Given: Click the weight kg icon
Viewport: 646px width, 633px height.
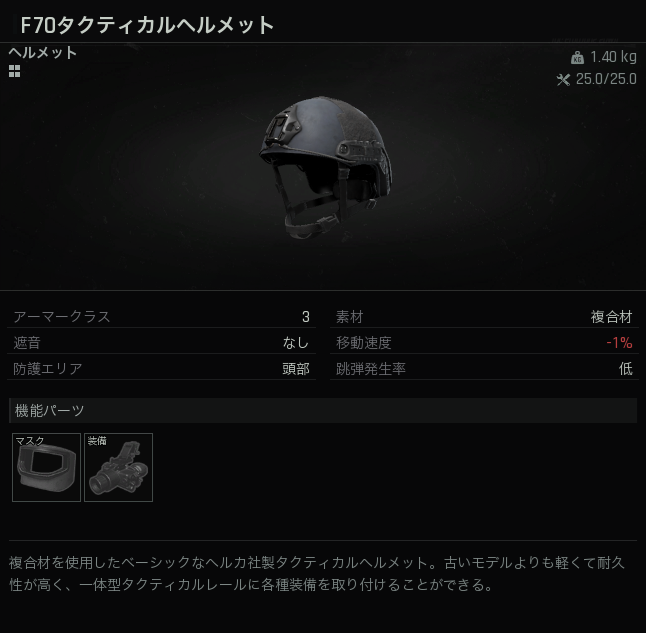Looking at the screenshot, I should pyautogui.click(x=577, y=58).
